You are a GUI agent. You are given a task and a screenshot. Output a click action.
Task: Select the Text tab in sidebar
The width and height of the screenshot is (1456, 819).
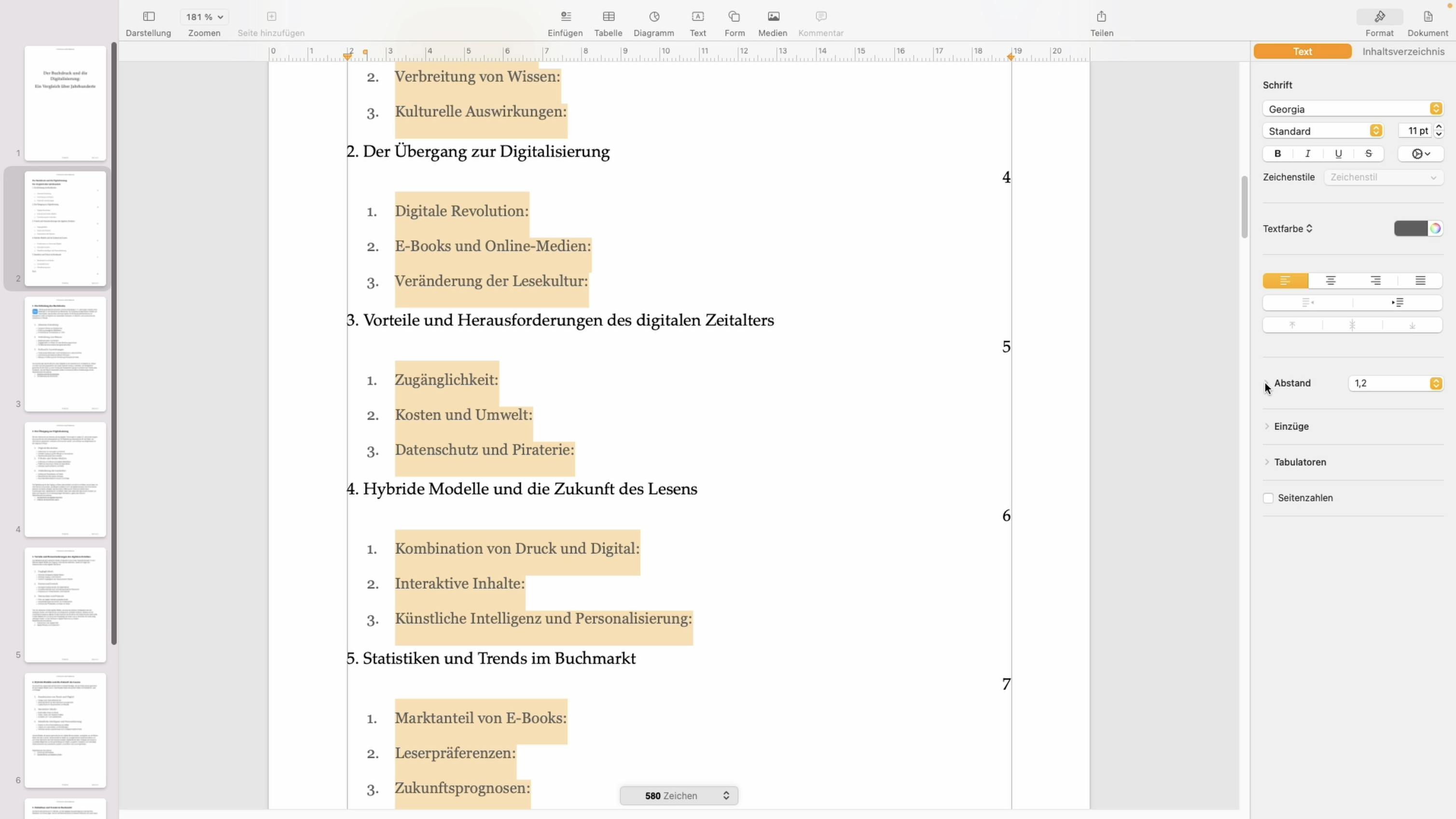[1302, 52]
